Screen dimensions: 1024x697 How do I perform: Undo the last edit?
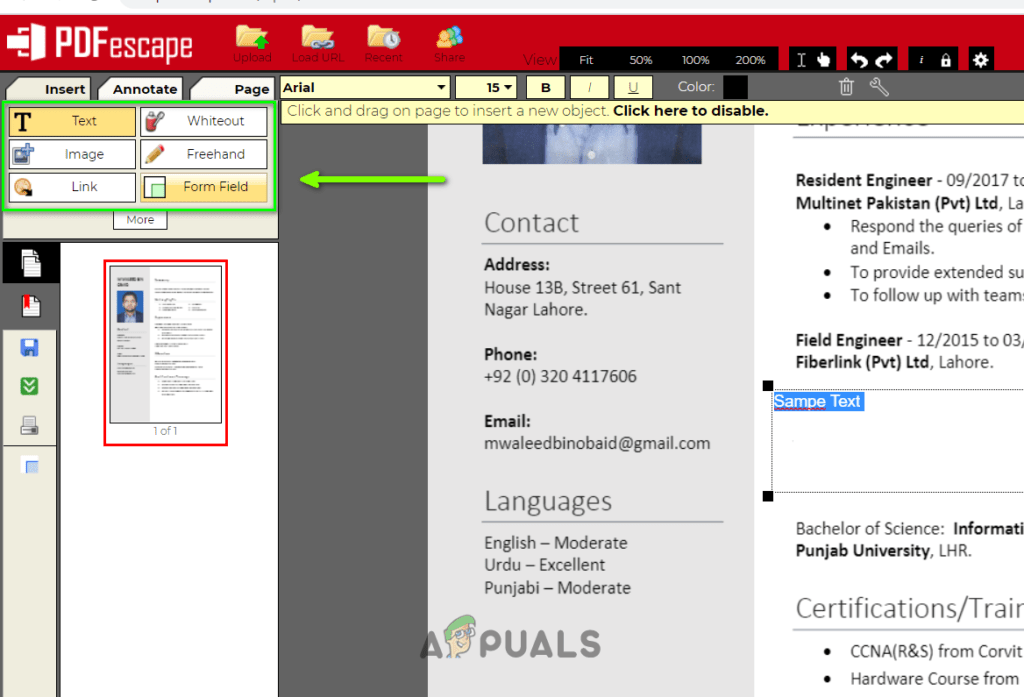click(x=858, y=59)
